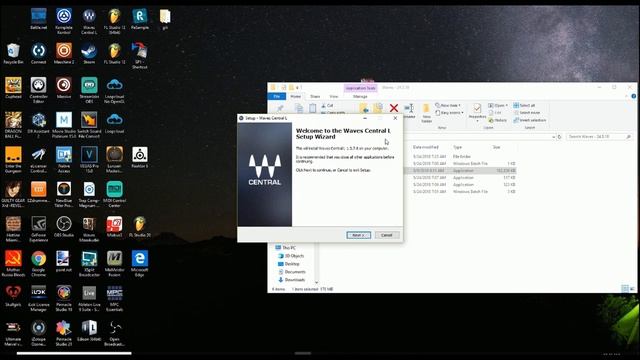
Task: Click Invert selection in Explorer ribbon
Action: 530,120
